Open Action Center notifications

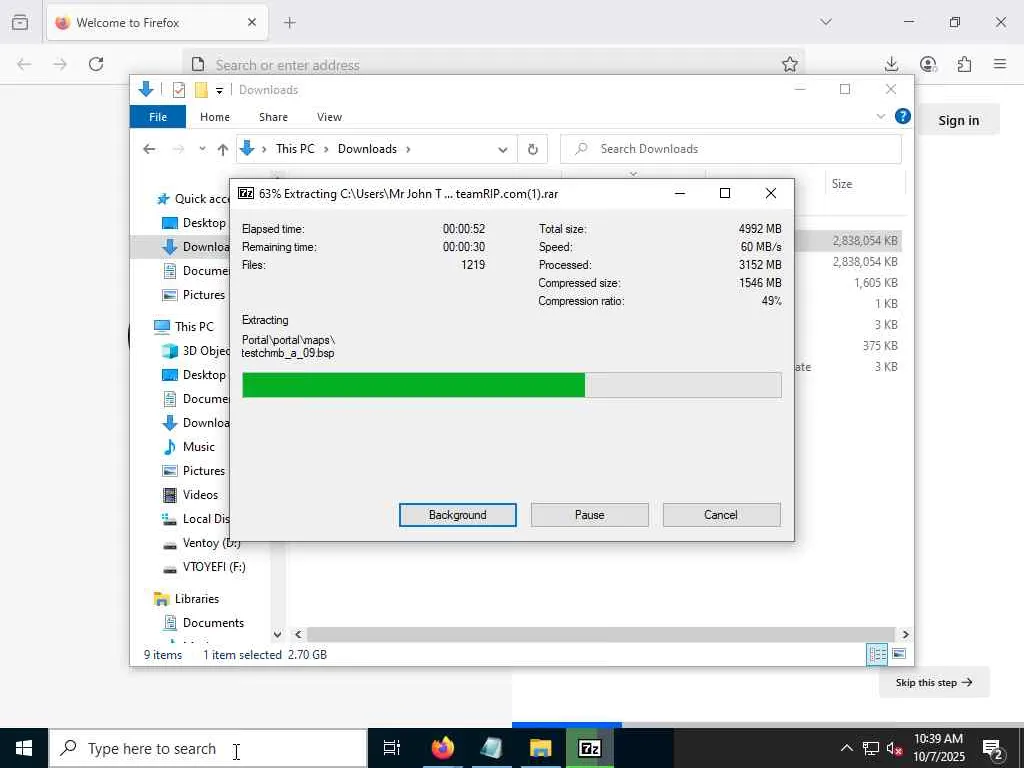click(993, 748)
